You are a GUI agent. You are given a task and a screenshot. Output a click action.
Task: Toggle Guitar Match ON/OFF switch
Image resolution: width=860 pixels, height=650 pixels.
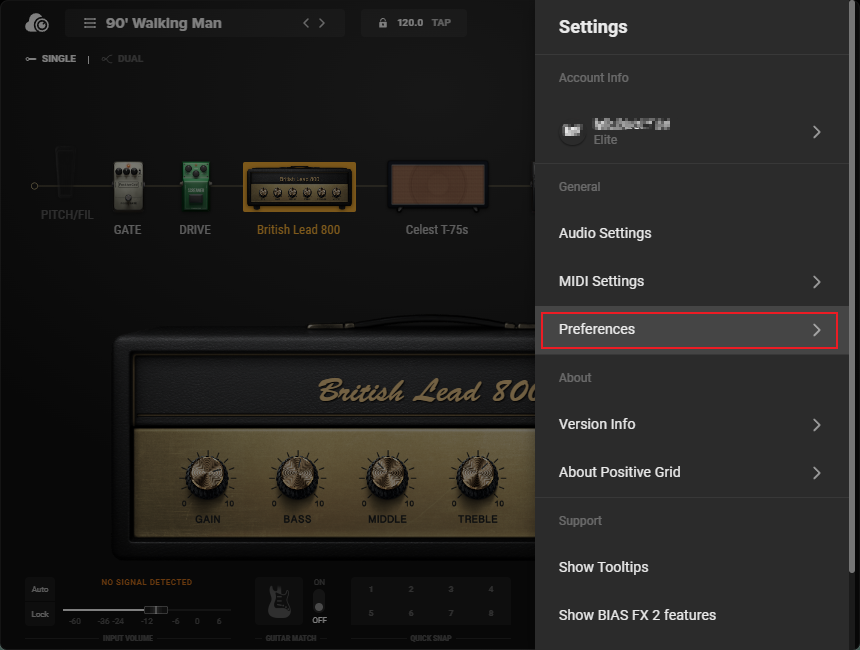[x=319, y=601]
